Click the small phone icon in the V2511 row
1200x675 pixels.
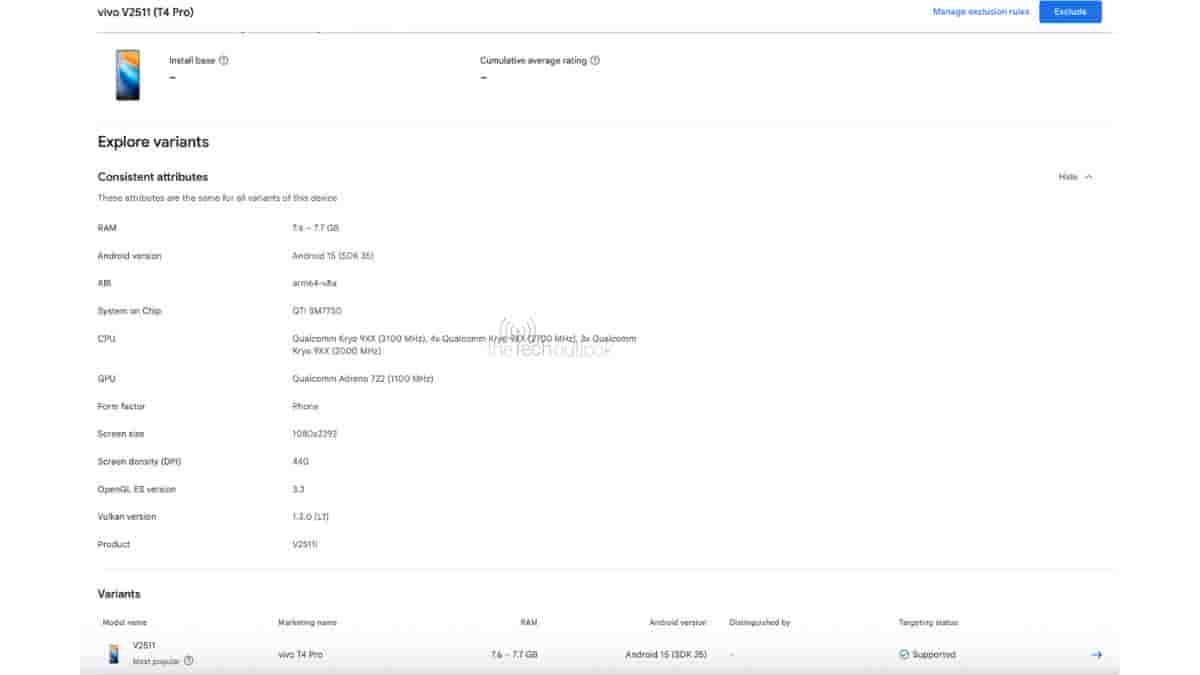tap(114, 654)
